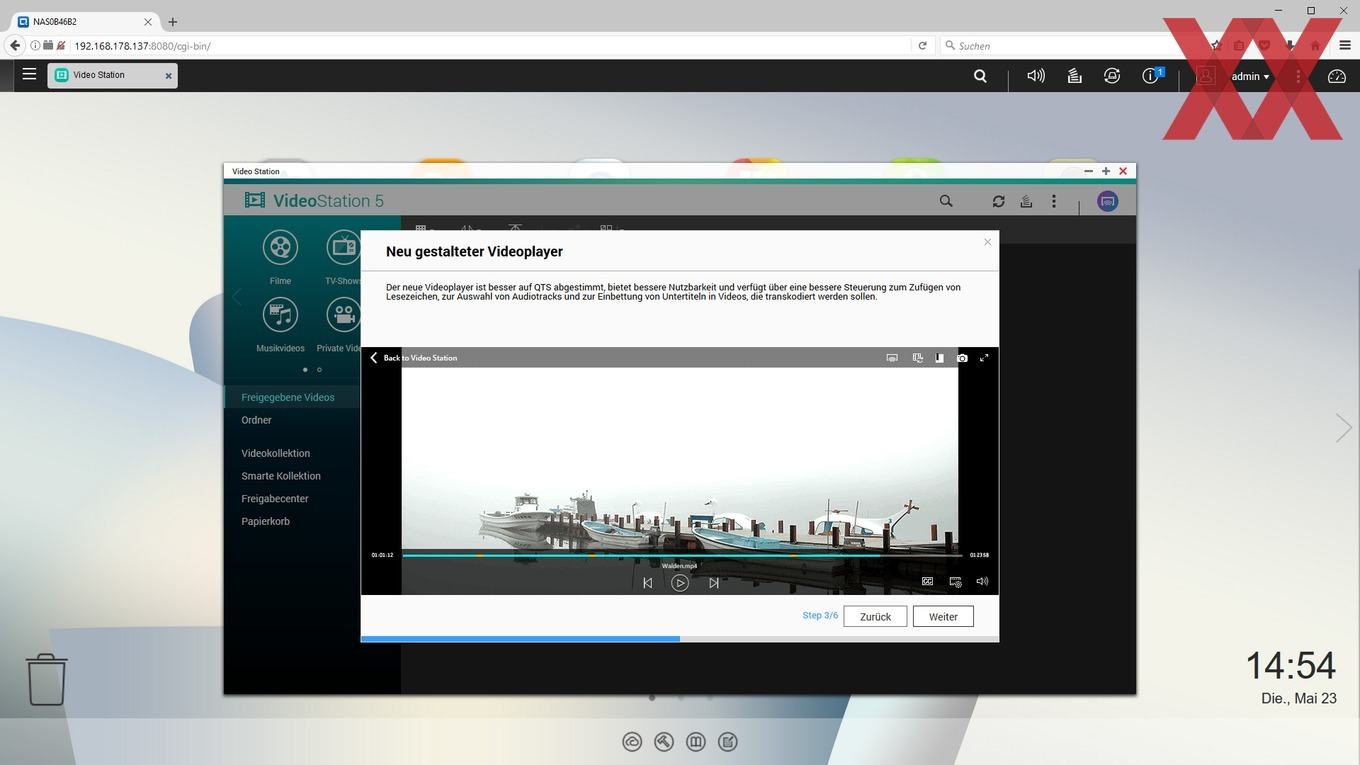
Task: Click the VideoStation 5 search icon
Action: point(946,201)
